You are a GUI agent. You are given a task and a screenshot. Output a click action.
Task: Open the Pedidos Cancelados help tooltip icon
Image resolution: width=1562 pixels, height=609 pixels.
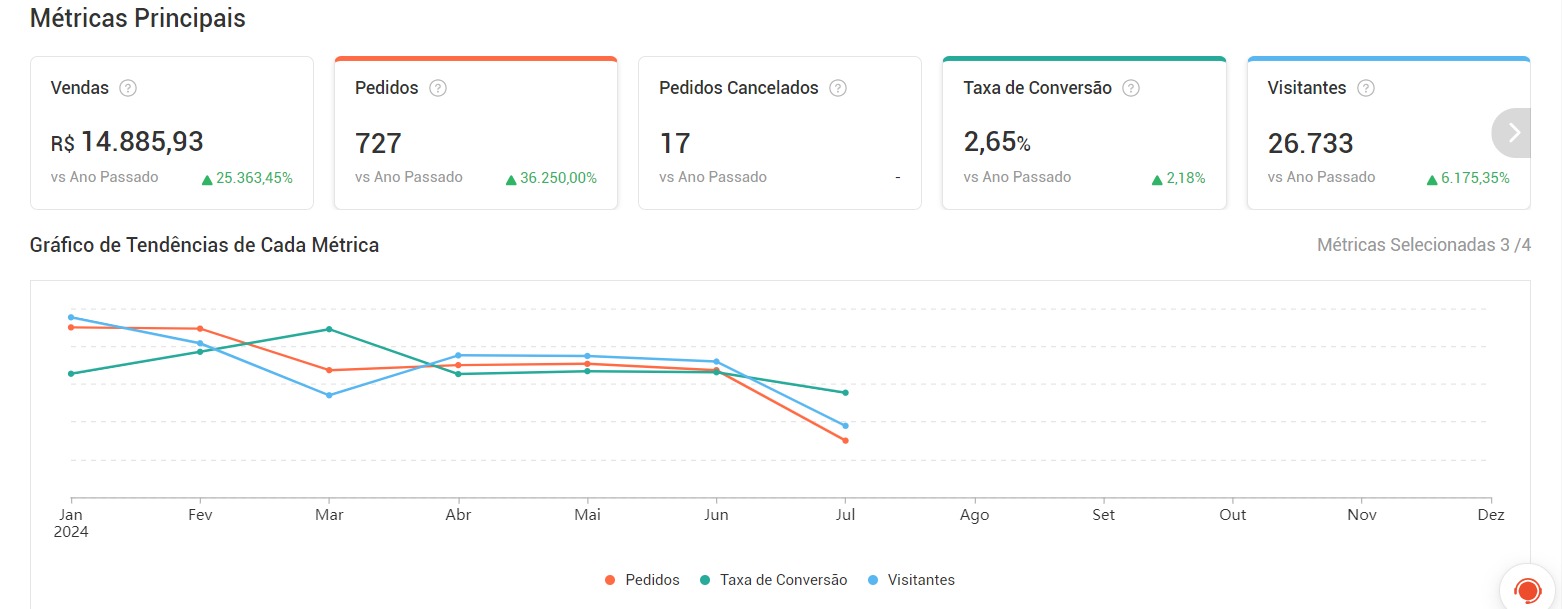click(838, 88)
